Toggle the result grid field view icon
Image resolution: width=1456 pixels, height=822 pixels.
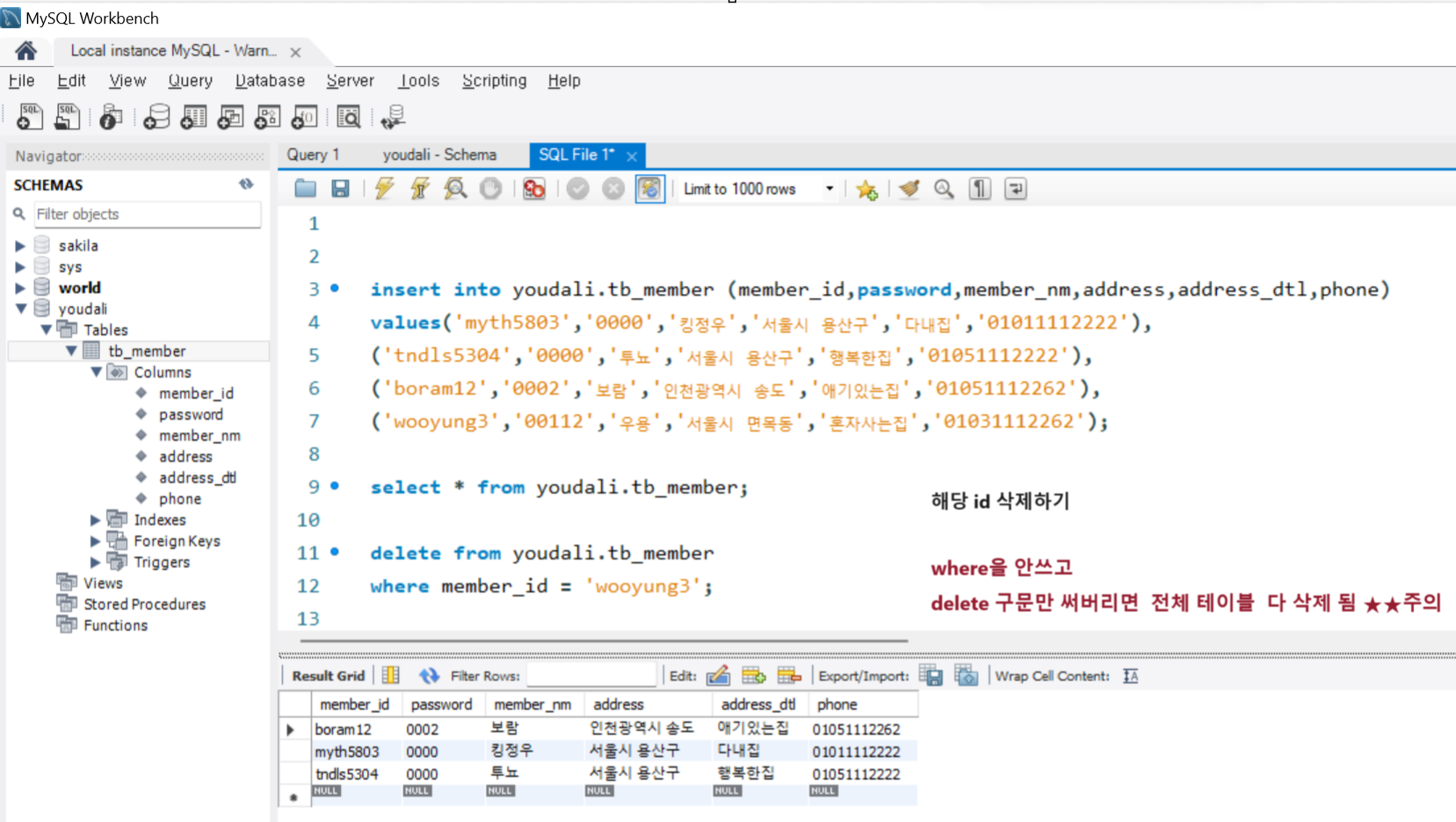[x=391, y=675]
